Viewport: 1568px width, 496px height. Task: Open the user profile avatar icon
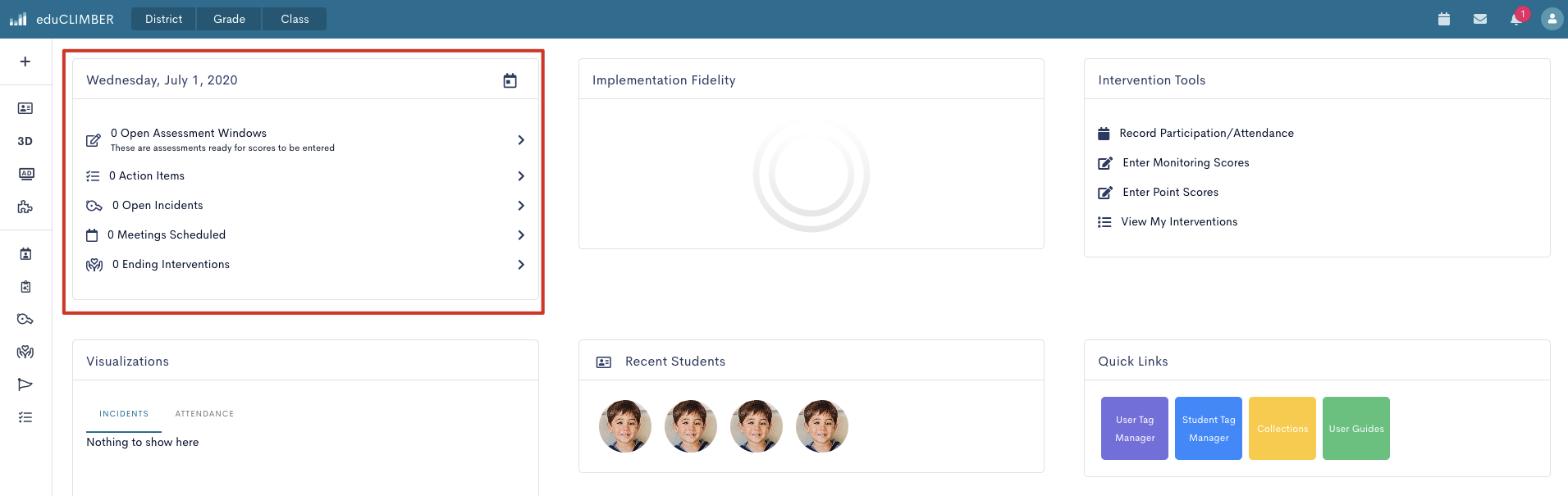(1552, 19)
